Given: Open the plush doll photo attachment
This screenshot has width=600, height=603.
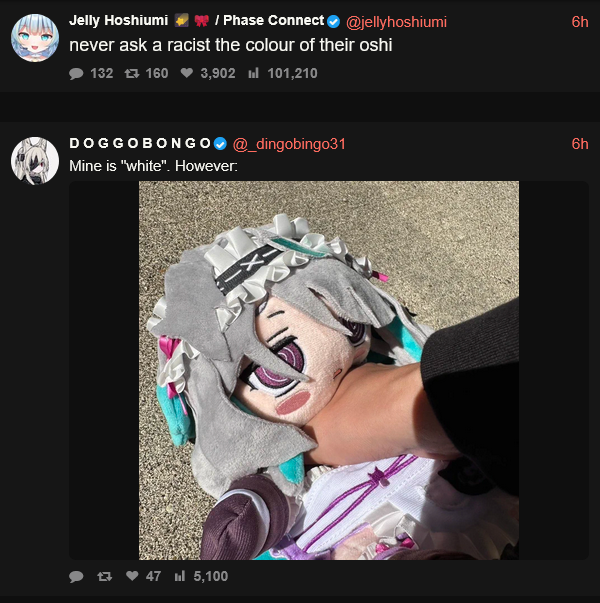Looking at the screenshot, I should [x=329, y=370].
